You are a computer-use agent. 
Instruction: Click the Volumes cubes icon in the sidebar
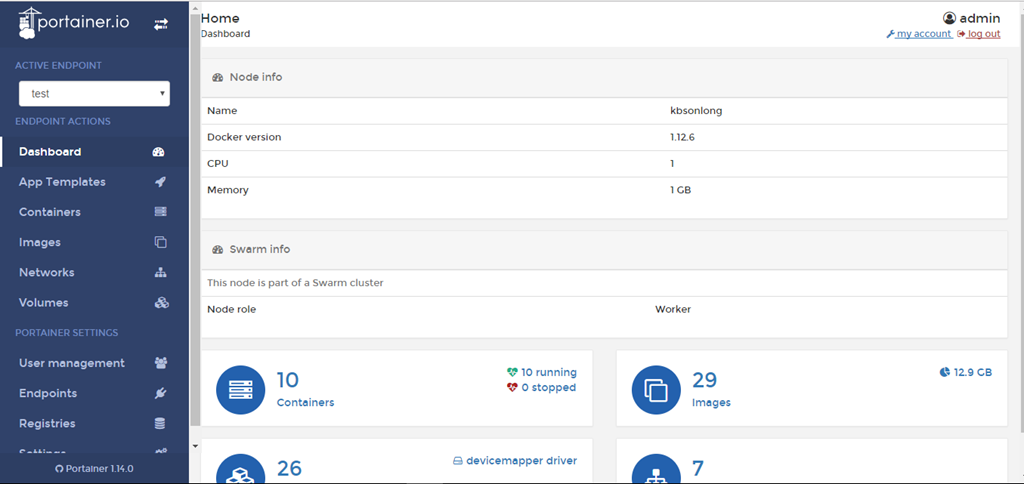click(x=160, y=303)
